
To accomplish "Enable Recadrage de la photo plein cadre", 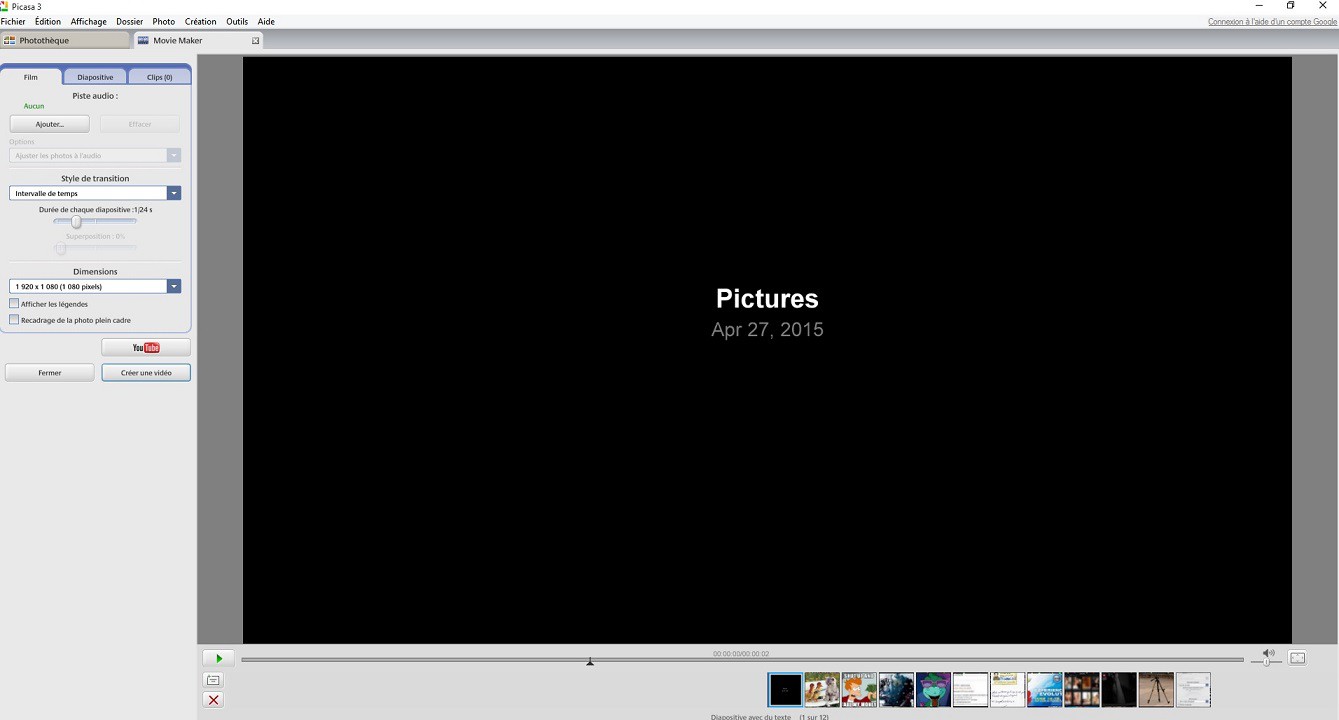I will pos(14,320).
